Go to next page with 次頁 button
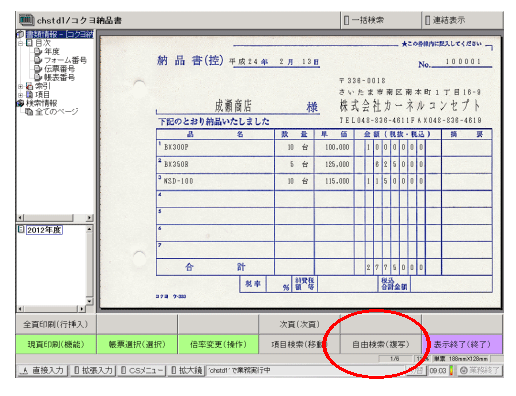 299,324
